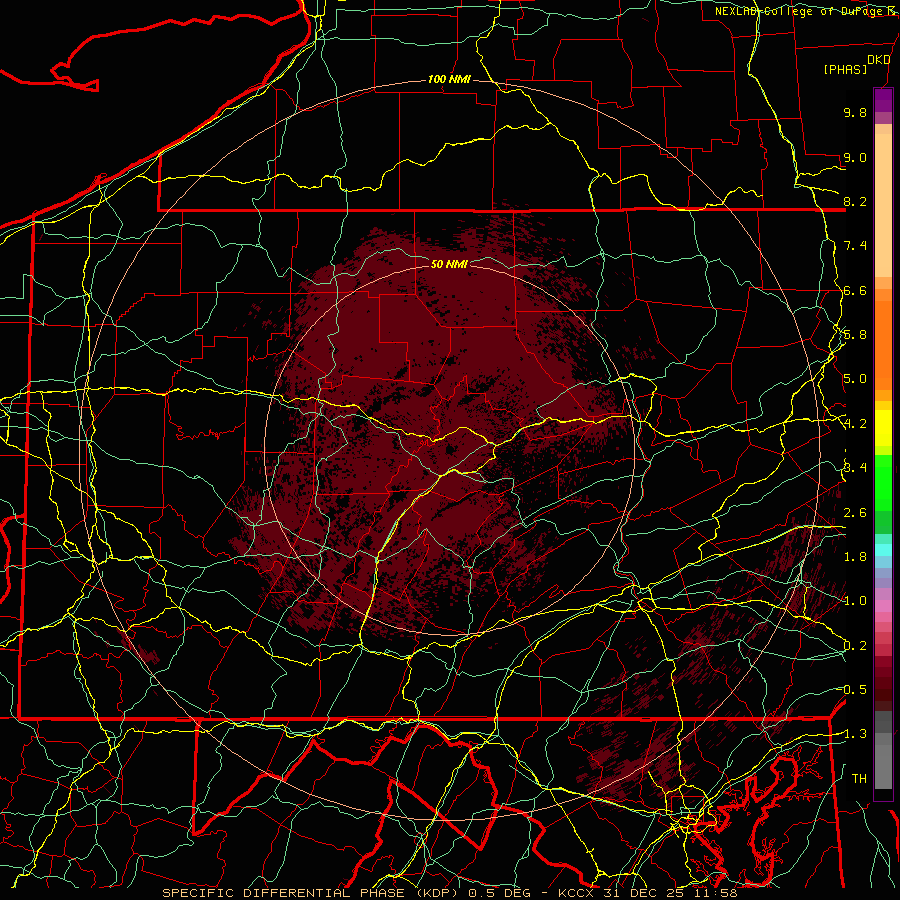Pick the orange segment of color bar
Viewport: 900px width, 900px height.
(883, 344)
